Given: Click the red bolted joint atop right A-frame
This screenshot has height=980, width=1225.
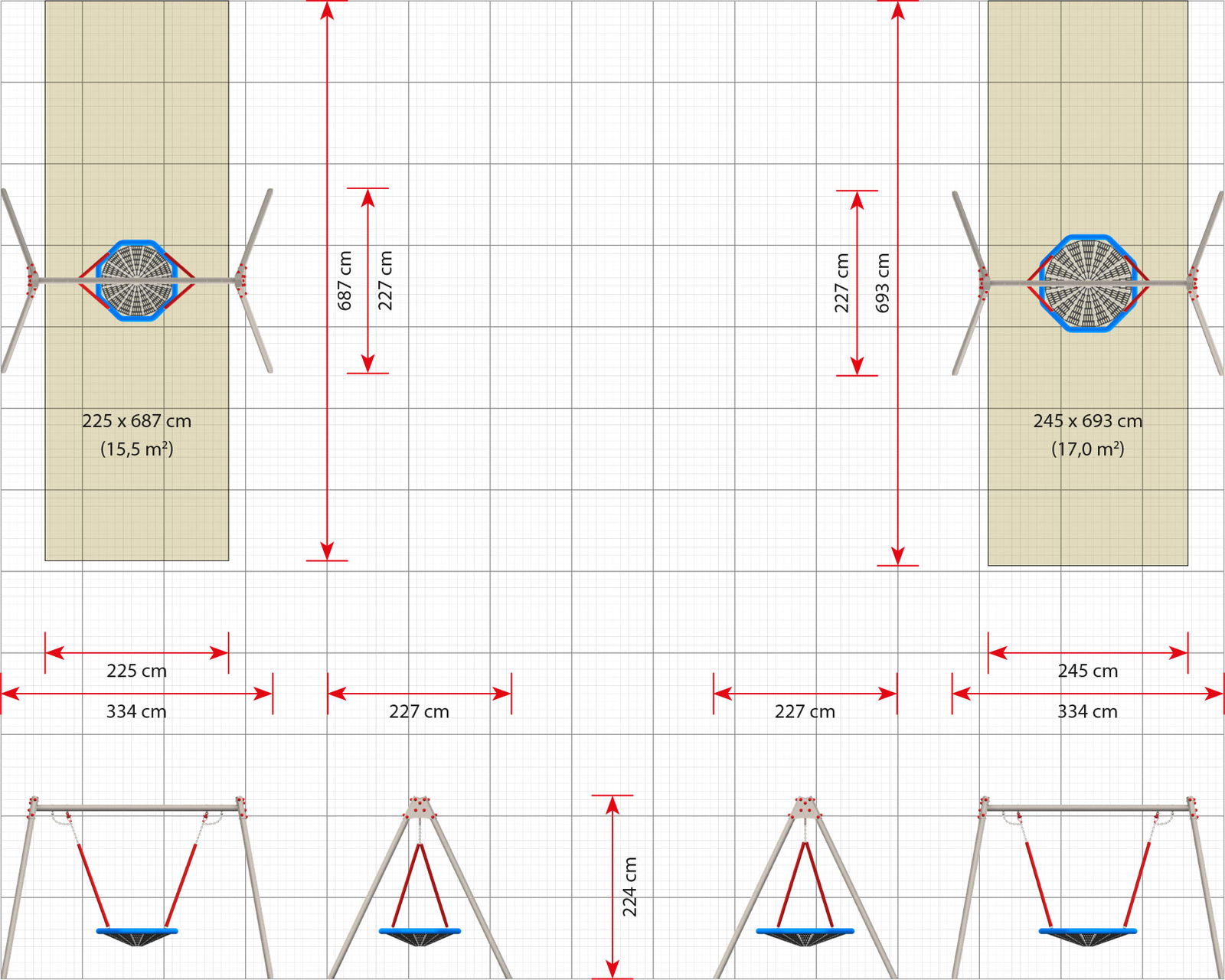Looking at the screenshot, I should click(x=805, y=808).
